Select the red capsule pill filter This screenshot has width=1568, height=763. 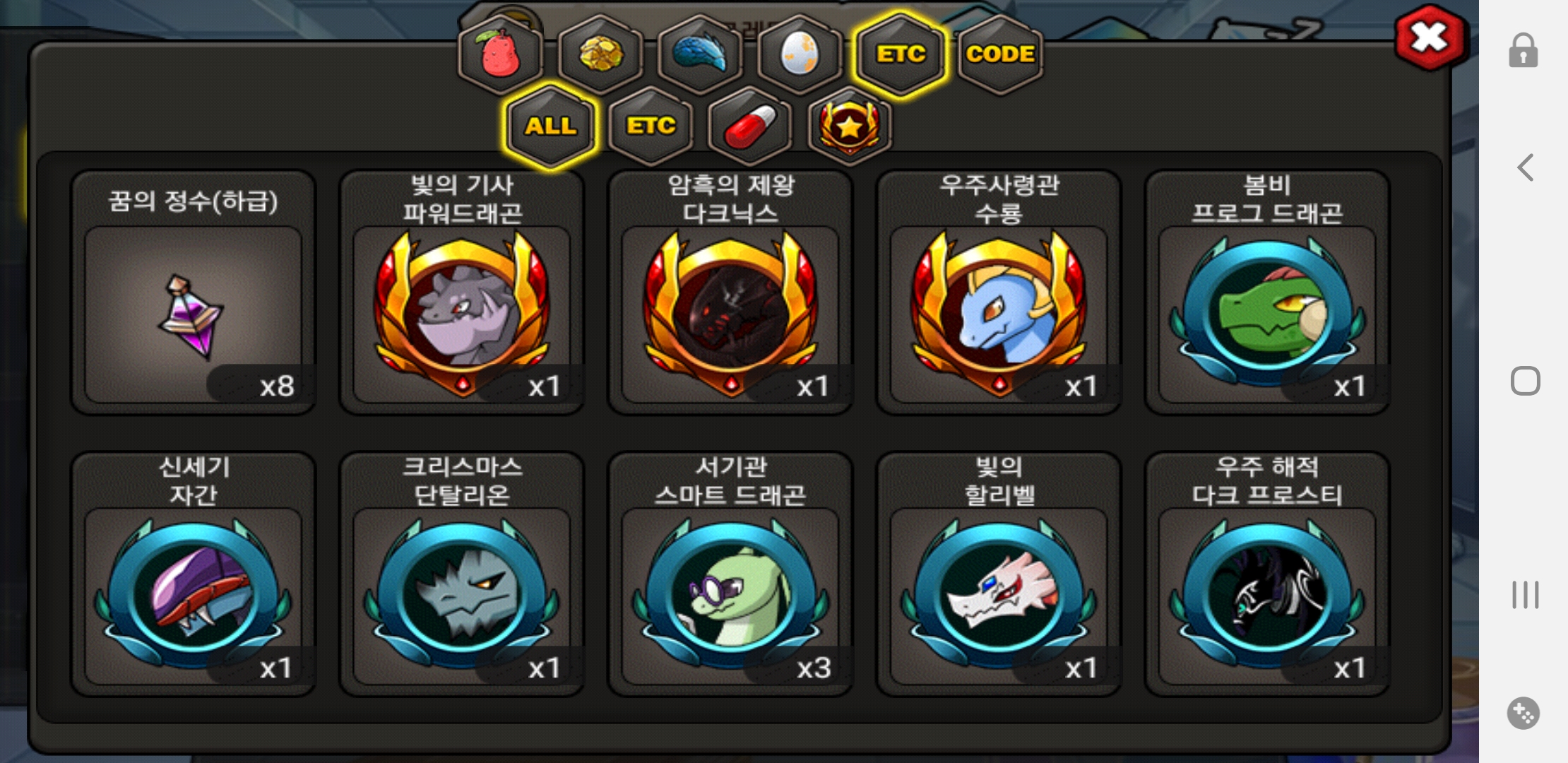click(750, 126)
